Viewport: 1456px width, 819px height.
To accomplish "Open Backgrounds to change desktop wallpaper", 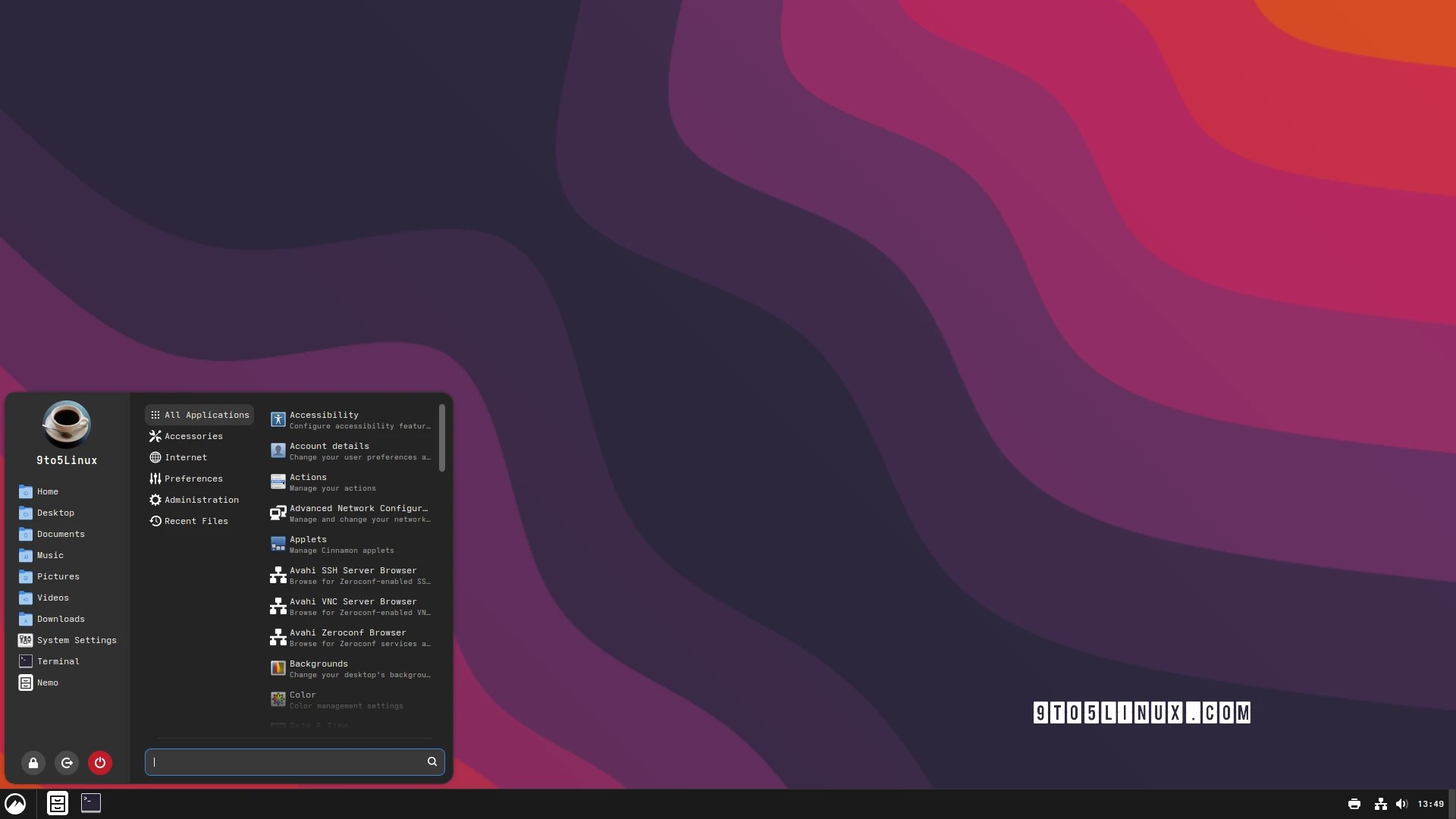I will tap(334, 668).
